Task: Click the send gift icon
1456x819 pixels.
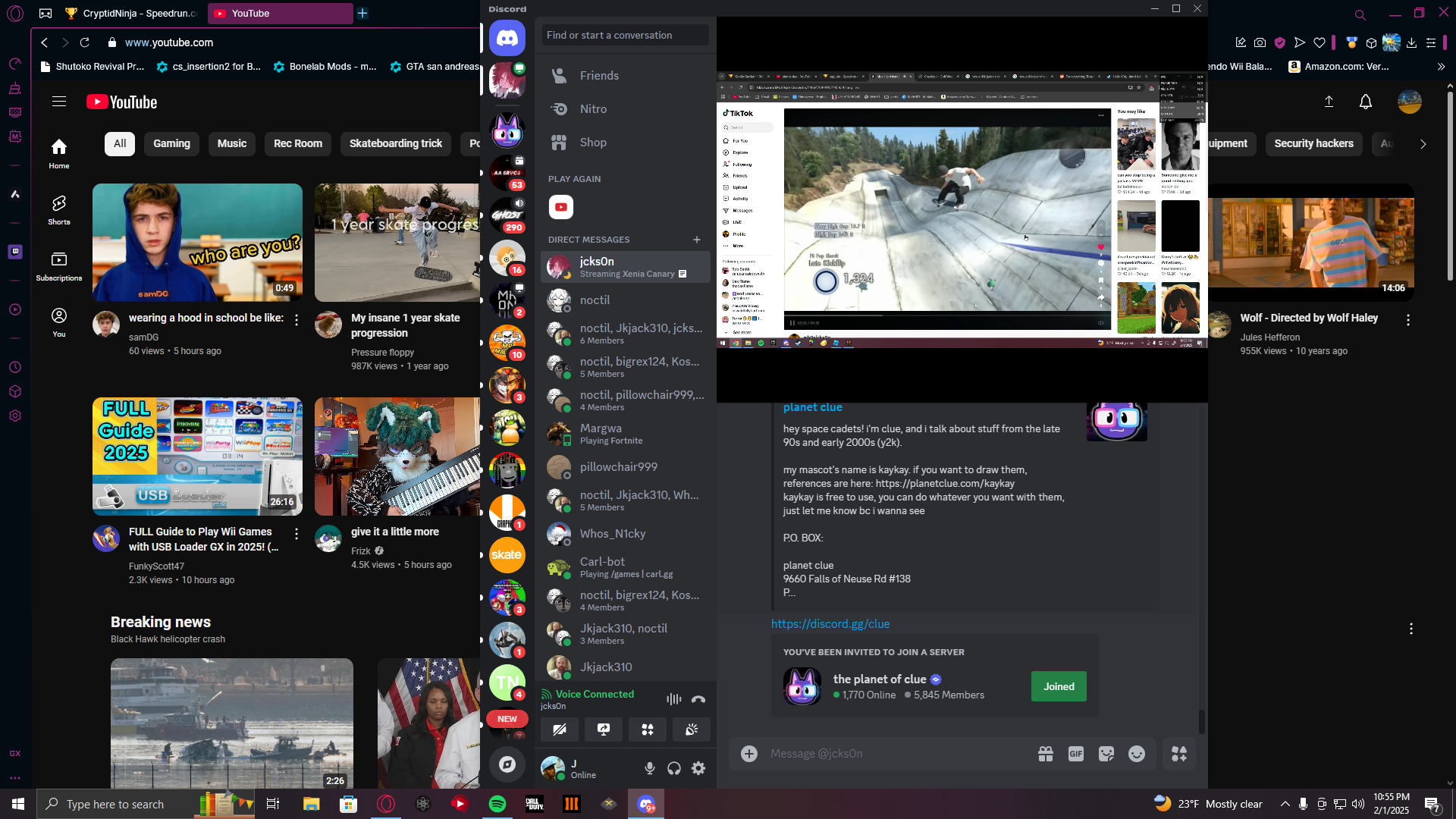Action: click(x=1046, y=754)
